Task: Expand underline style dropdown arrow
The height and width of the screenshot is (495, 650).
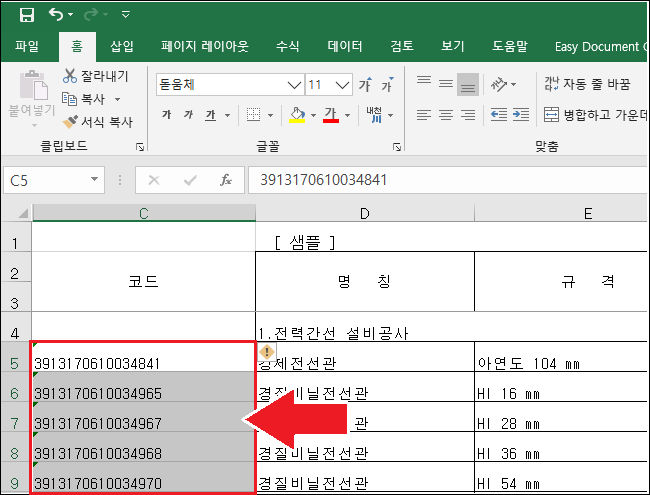Action: [x=228, y=115]
